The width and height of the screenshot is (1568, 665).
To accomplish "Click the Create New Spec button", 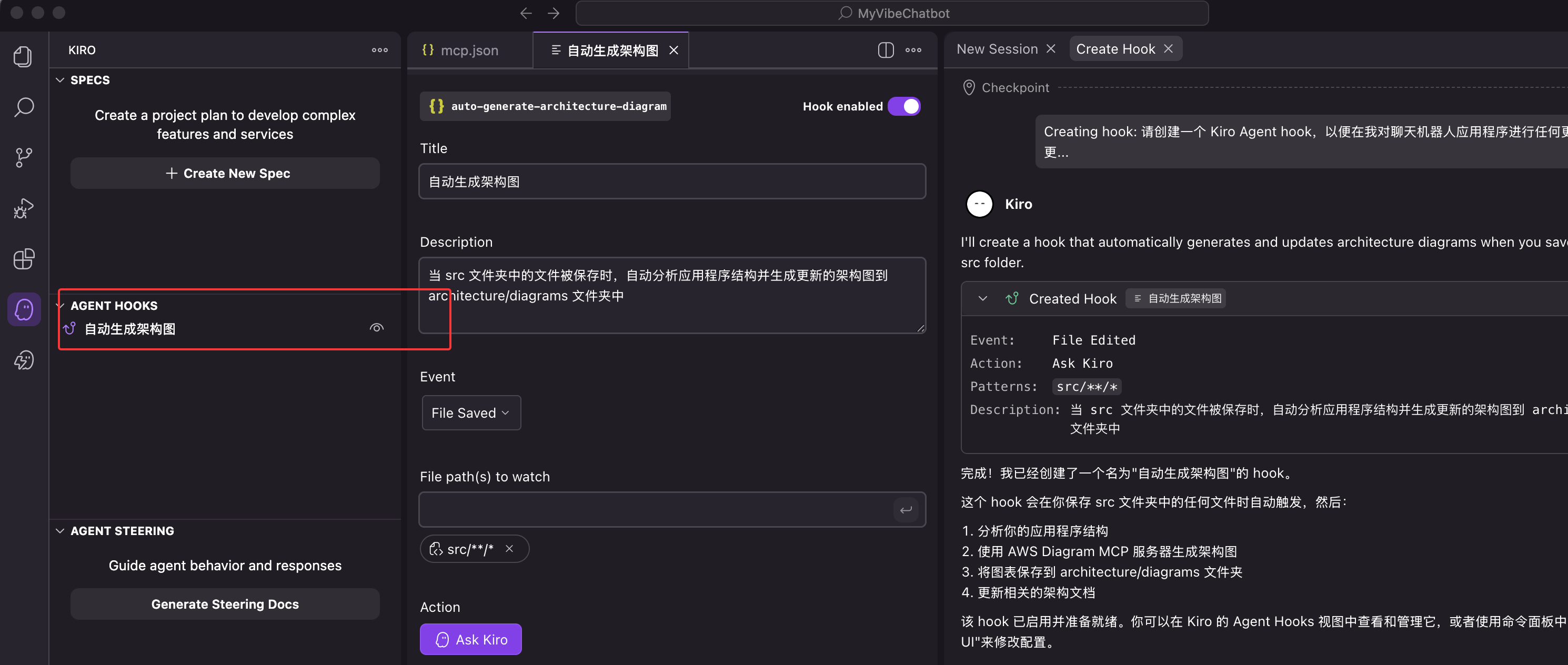I will [225, 174].
